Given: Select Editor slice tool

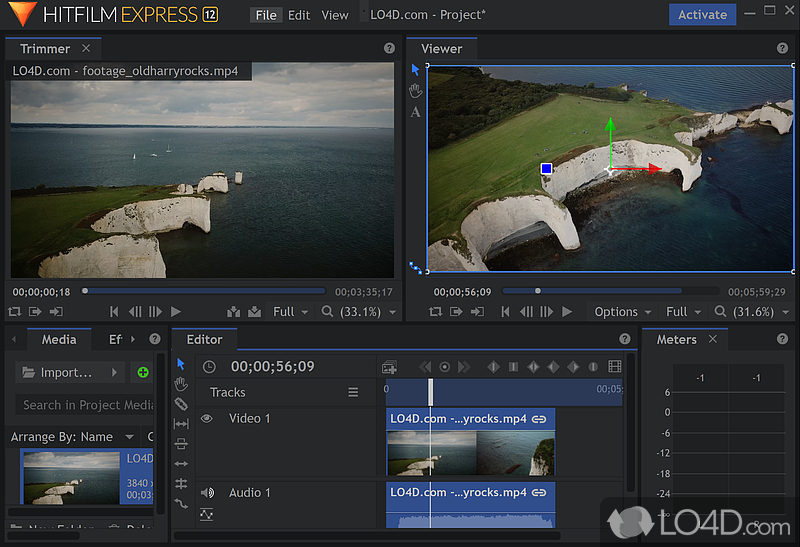Looking at the screenshot, I should (181, 404).
